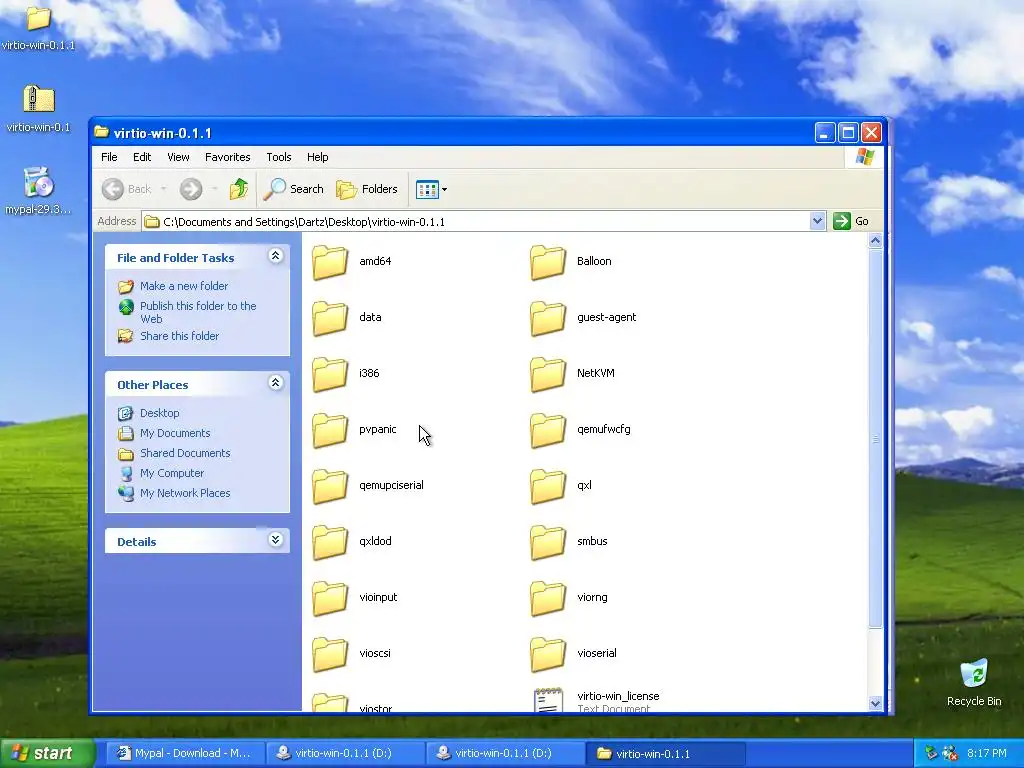Open the View menu

click(178, 157)
